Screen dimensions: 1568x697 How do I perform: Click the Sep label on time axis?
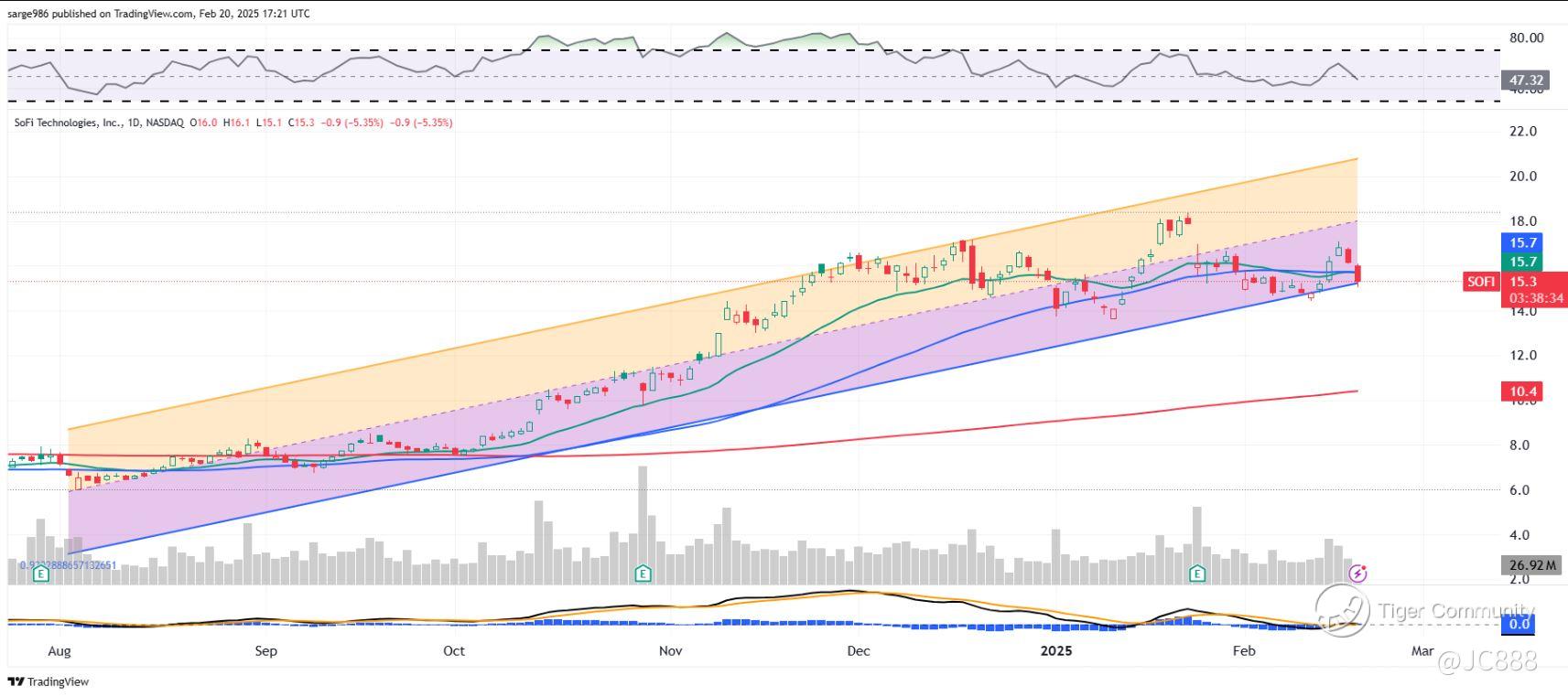coord(265,651)
